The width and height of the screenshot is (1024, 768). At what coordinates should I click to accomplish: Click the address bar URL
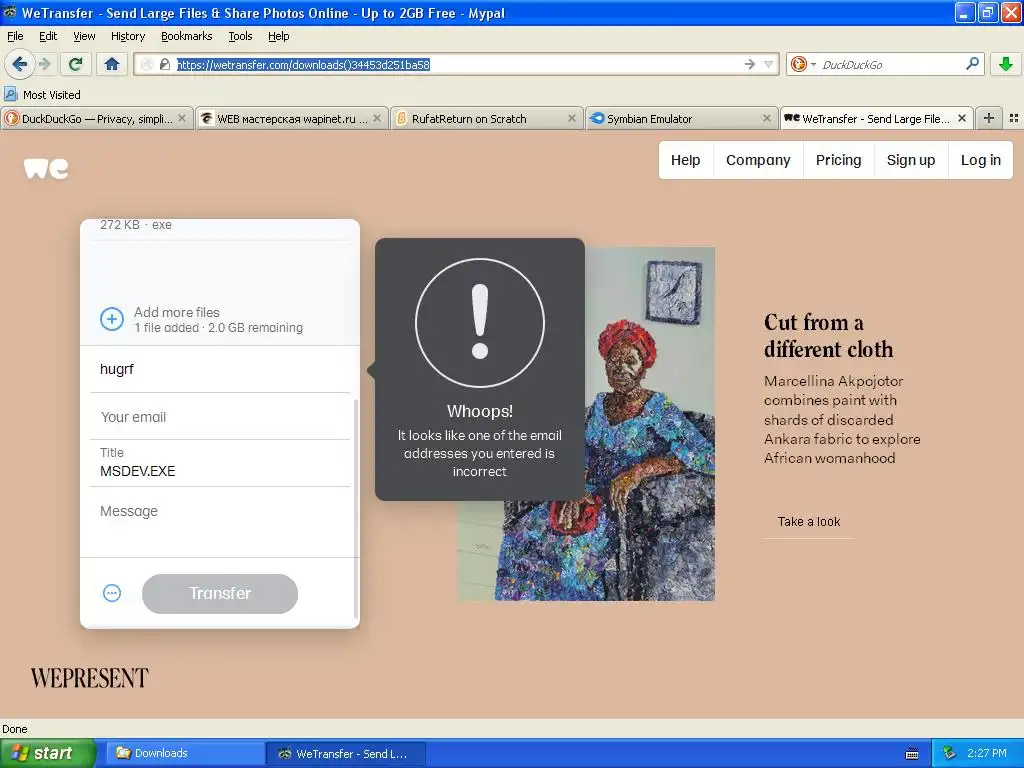303,64
